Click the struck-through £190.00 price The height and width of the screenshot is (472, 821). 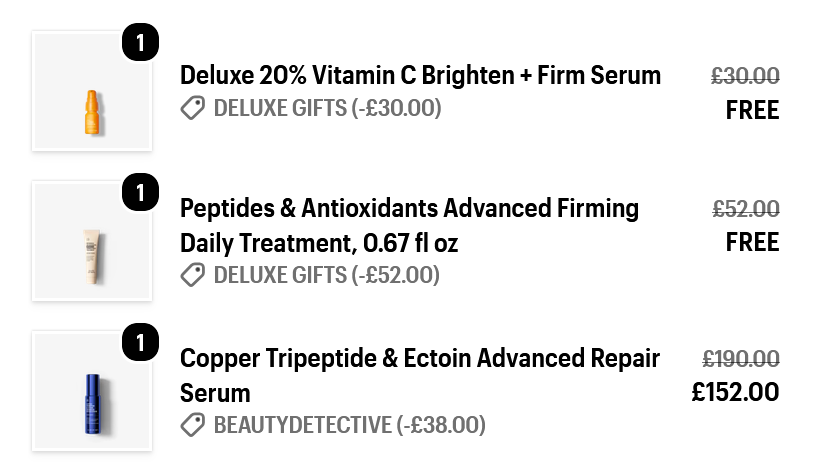click(x=741, y=359)
